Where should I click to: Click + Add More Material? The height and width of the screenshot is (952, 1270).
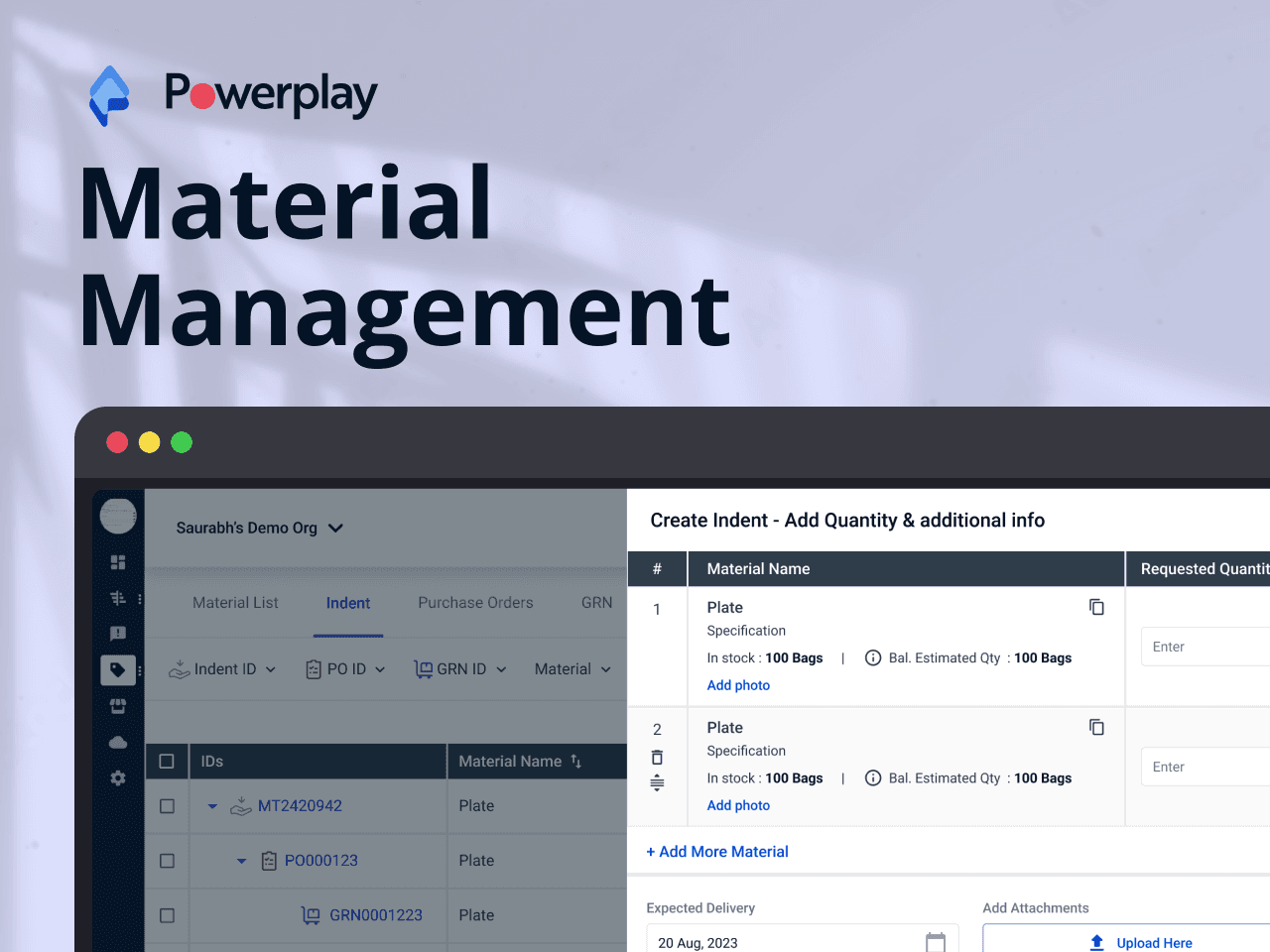(717, 852)
